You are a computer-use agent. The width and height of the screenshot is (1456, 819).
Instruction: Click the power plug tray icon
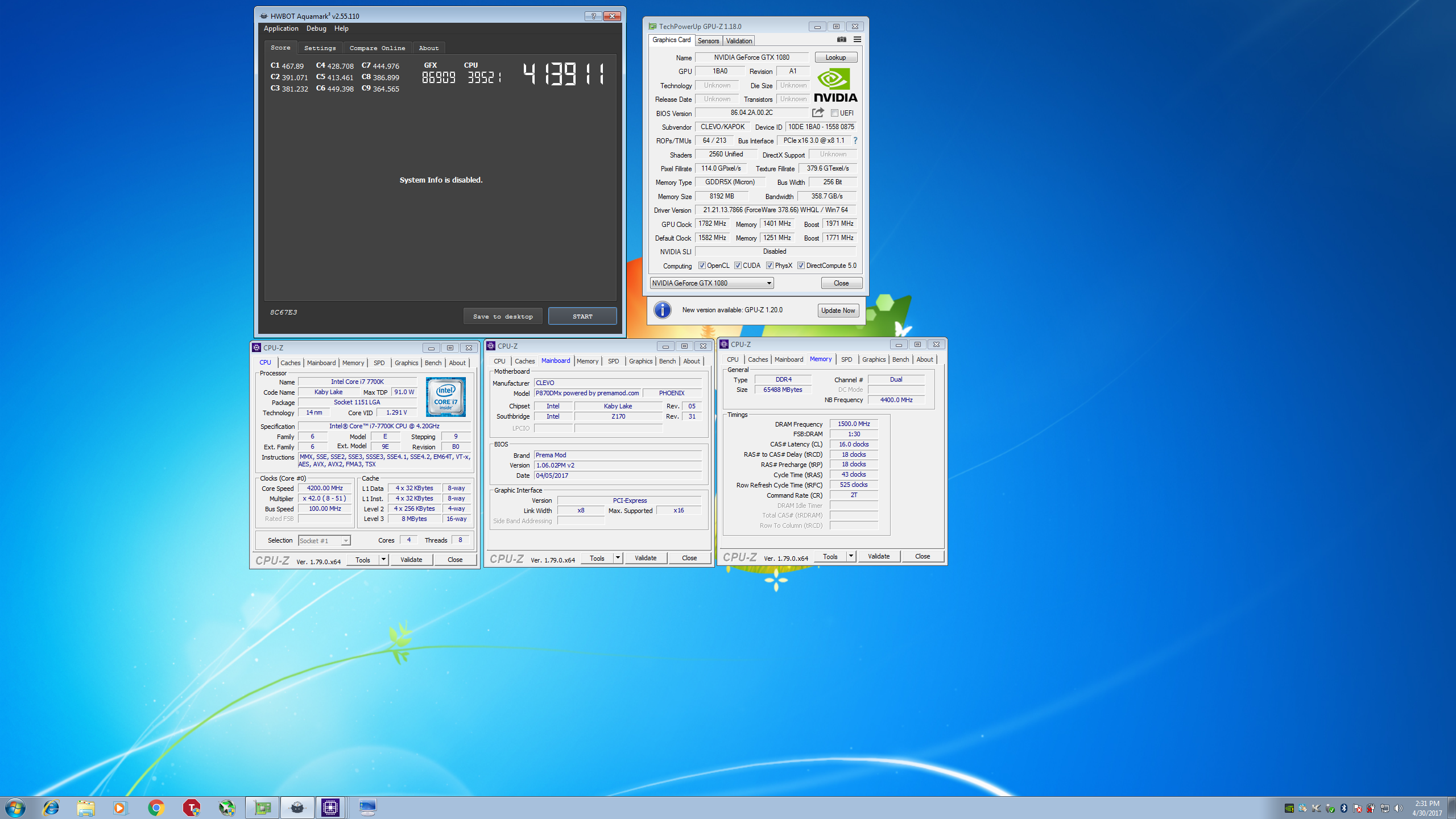point(1371,808)
